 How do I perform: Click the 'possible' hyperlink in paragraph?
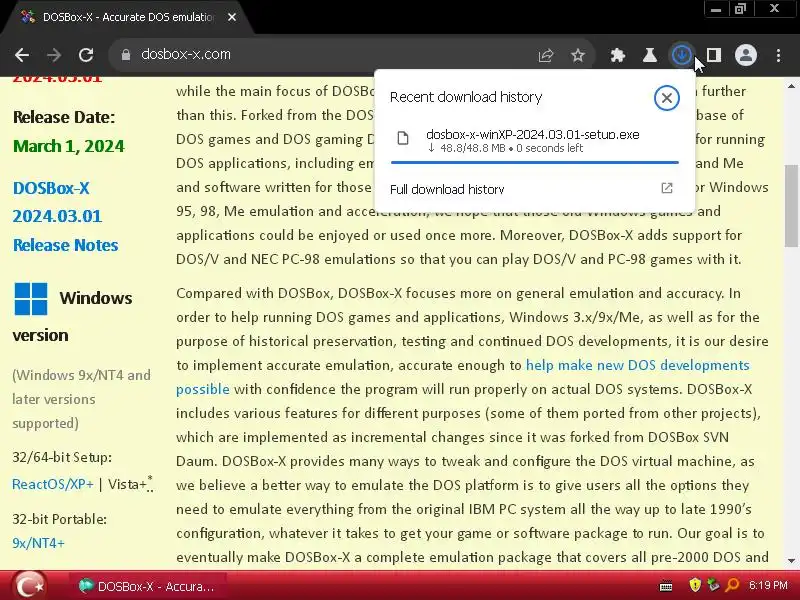(203, 389)
